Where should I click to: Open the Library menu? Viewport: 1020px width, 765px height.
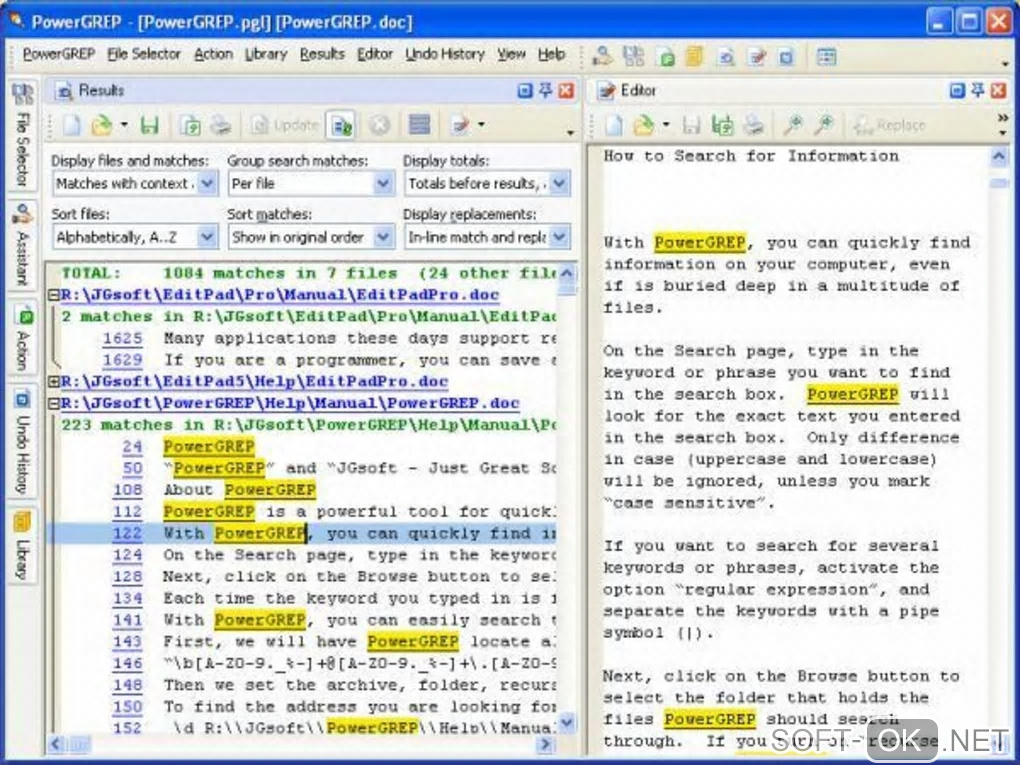tap(265, 55)
